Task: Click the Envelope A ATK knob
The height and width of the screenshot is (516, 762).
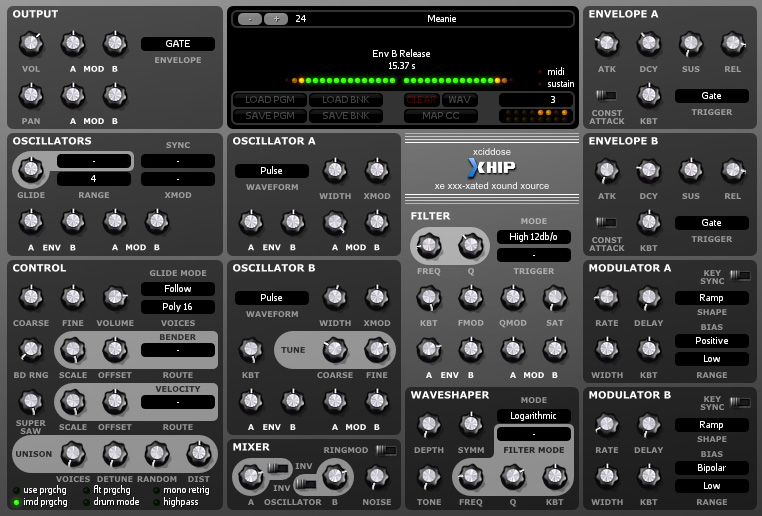Action: pyautogui.click(x=607, y=43)
